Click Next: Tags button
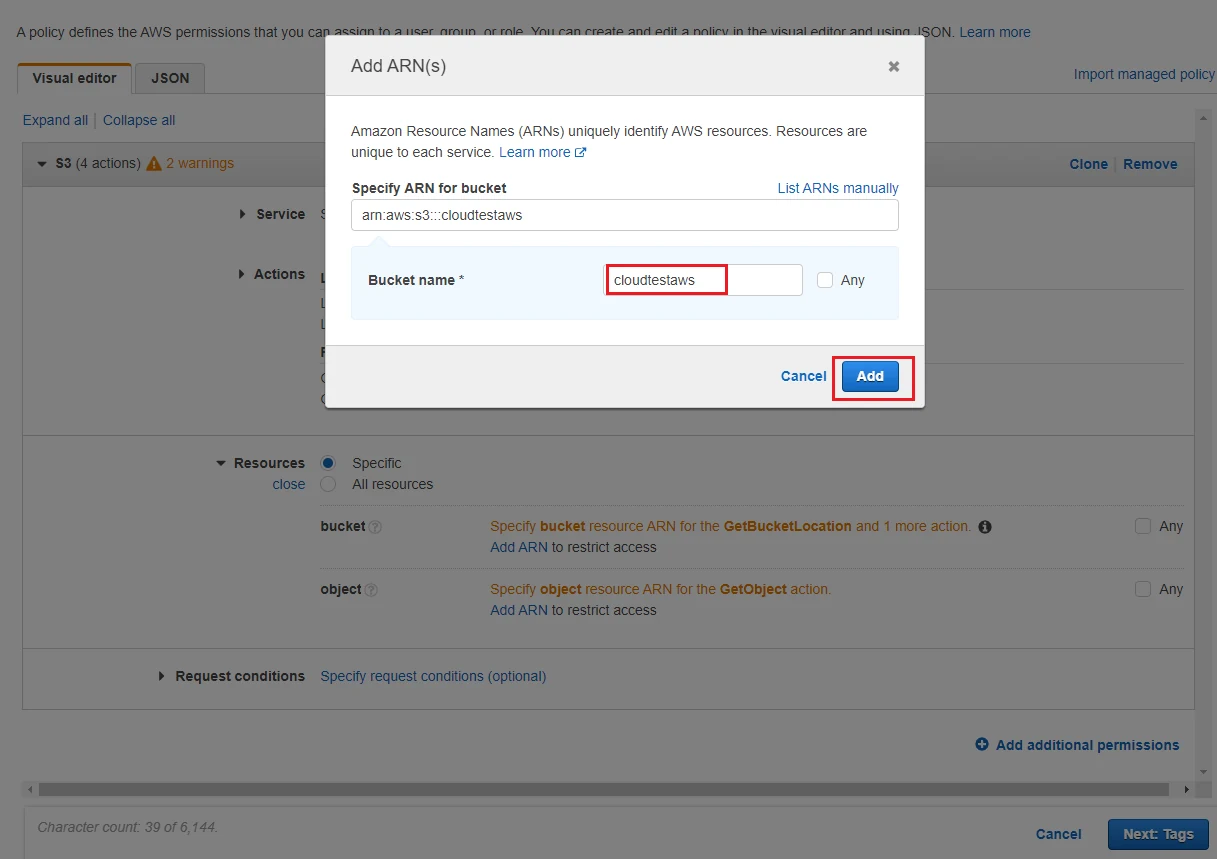This screenshot has height=859, width=1217. [1158, 834]
